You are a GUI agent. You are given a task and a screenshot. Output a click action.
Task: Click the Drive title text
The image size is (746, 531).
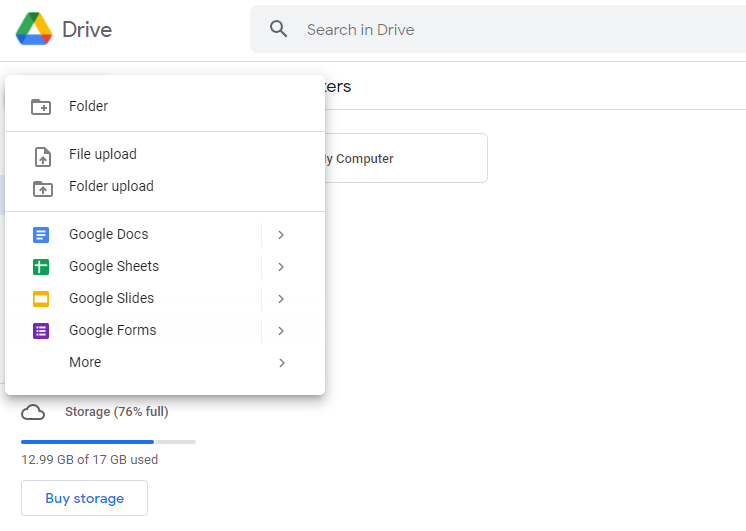coord(87,30)
